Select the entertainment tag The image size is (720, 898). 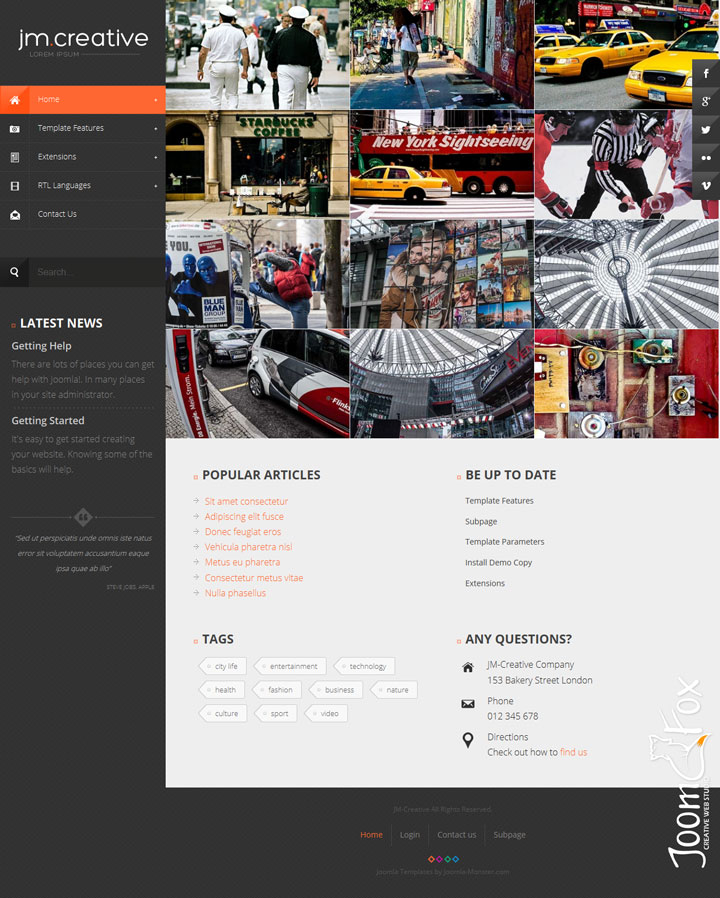point(290,666)
